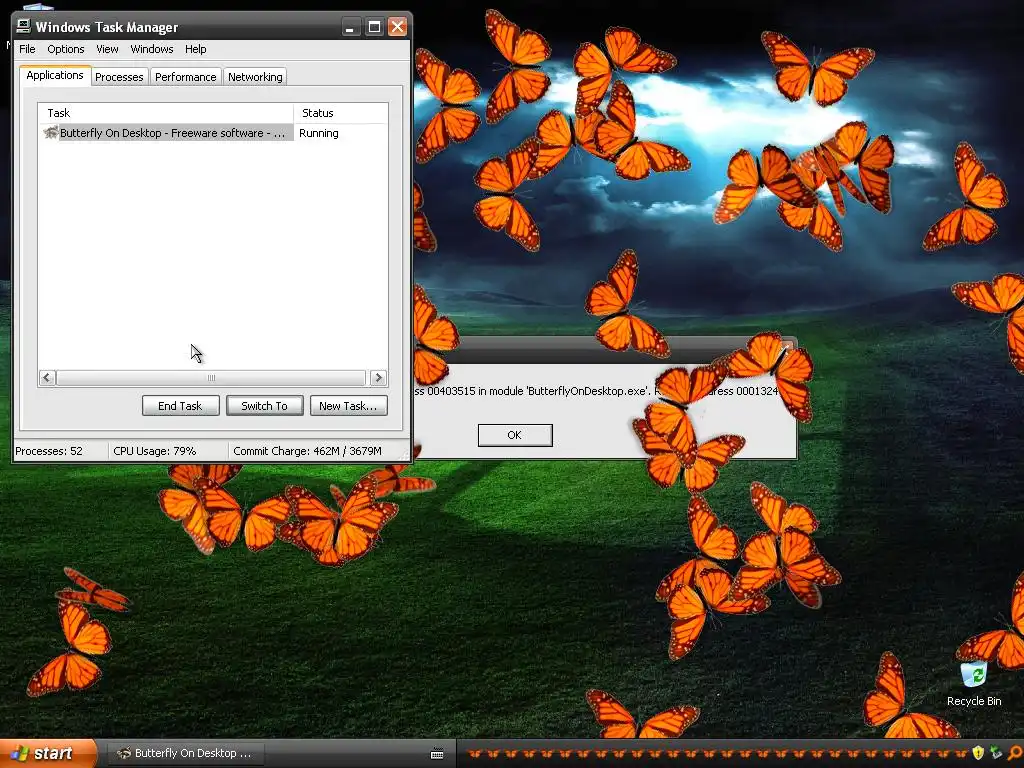Switch to the Networking tab
Screen dimensions: 1024x768
[x=255, y=77]
